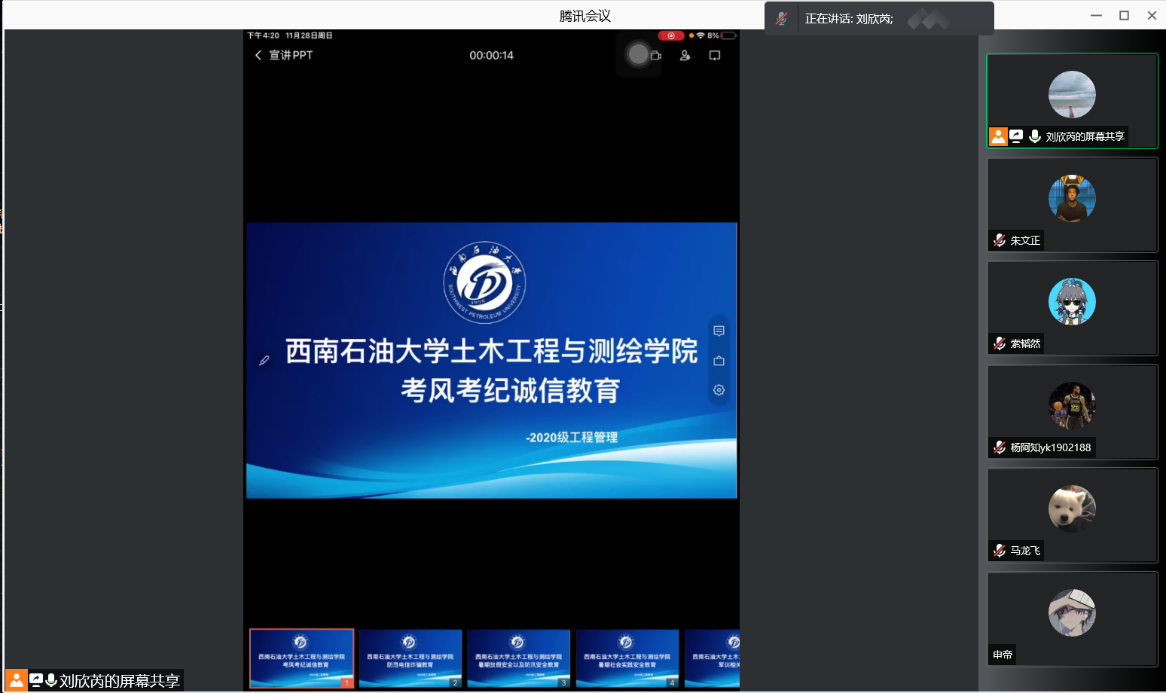Screen dimensions: 1166x693
Task: Select slide thumbnail number 3
Action: click(x=518, y=658)
